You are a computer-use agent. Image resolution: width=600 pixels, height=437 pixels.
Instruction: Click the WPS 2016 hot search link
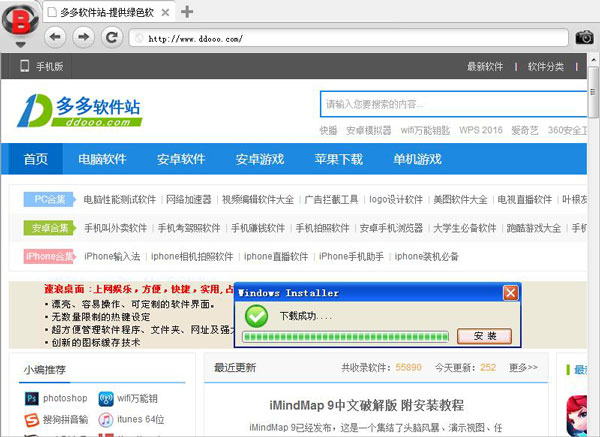[x=481, y=130]
